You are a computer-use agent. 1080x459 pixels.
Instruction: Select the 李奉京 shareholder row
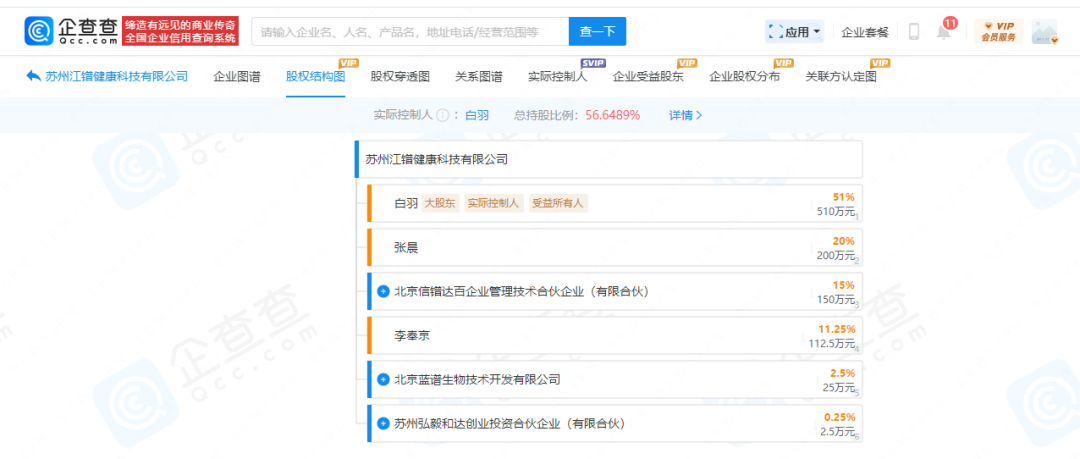615,336
